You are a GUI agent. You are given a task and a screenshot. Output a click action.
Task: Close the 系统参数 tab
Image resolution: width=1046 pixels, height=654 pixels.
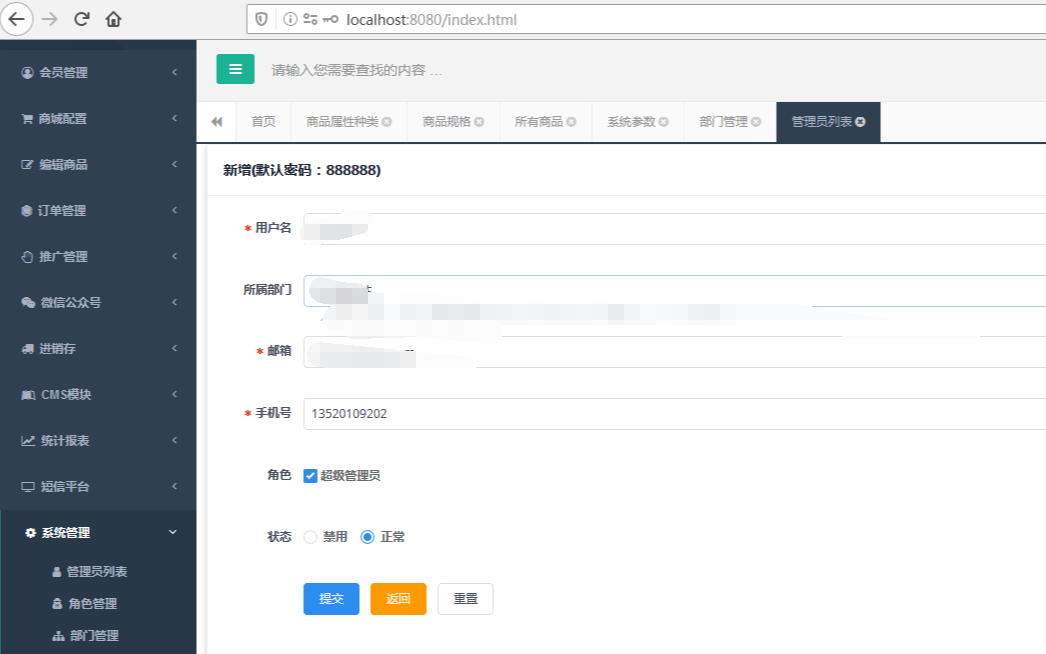[x=664, y=121]
